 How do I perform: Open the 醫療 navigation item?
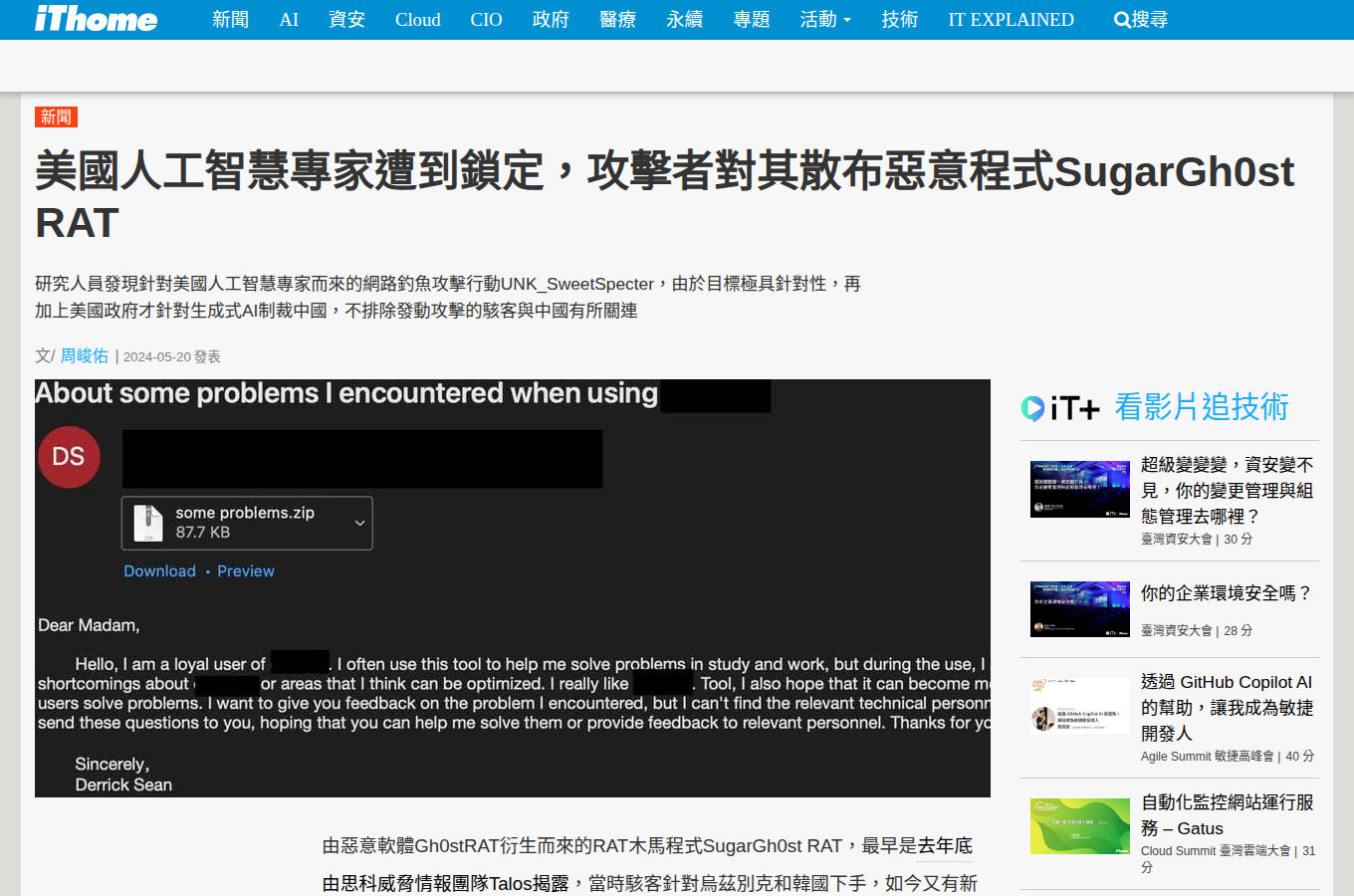point(617,20)
